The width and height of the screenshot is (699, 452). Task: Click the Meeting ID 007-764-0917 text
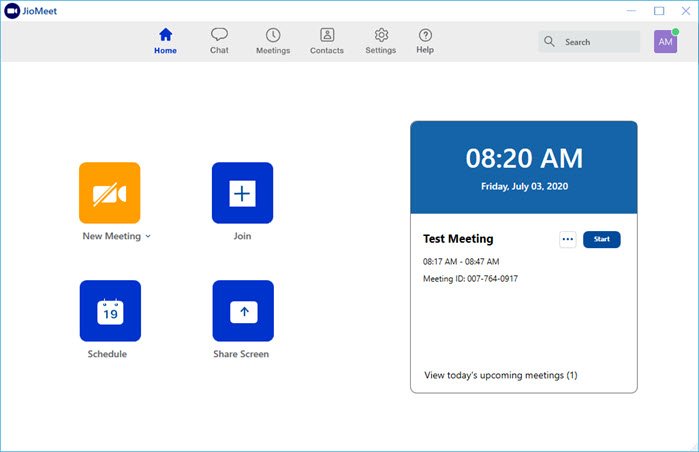(x=470, y=279)
